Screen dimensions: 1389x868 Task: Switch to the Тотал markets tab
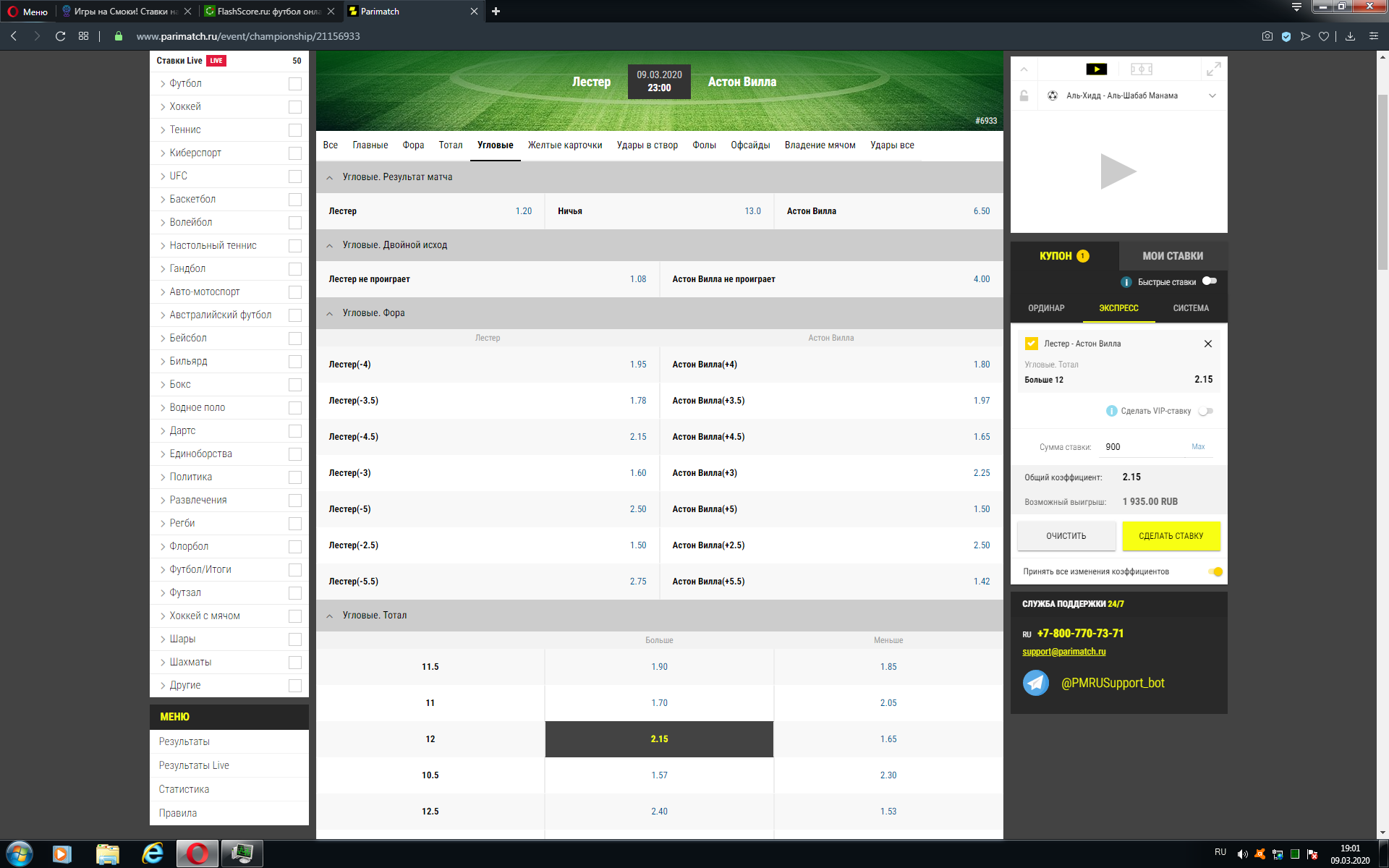pyautogui.click(x=450, y=145)
